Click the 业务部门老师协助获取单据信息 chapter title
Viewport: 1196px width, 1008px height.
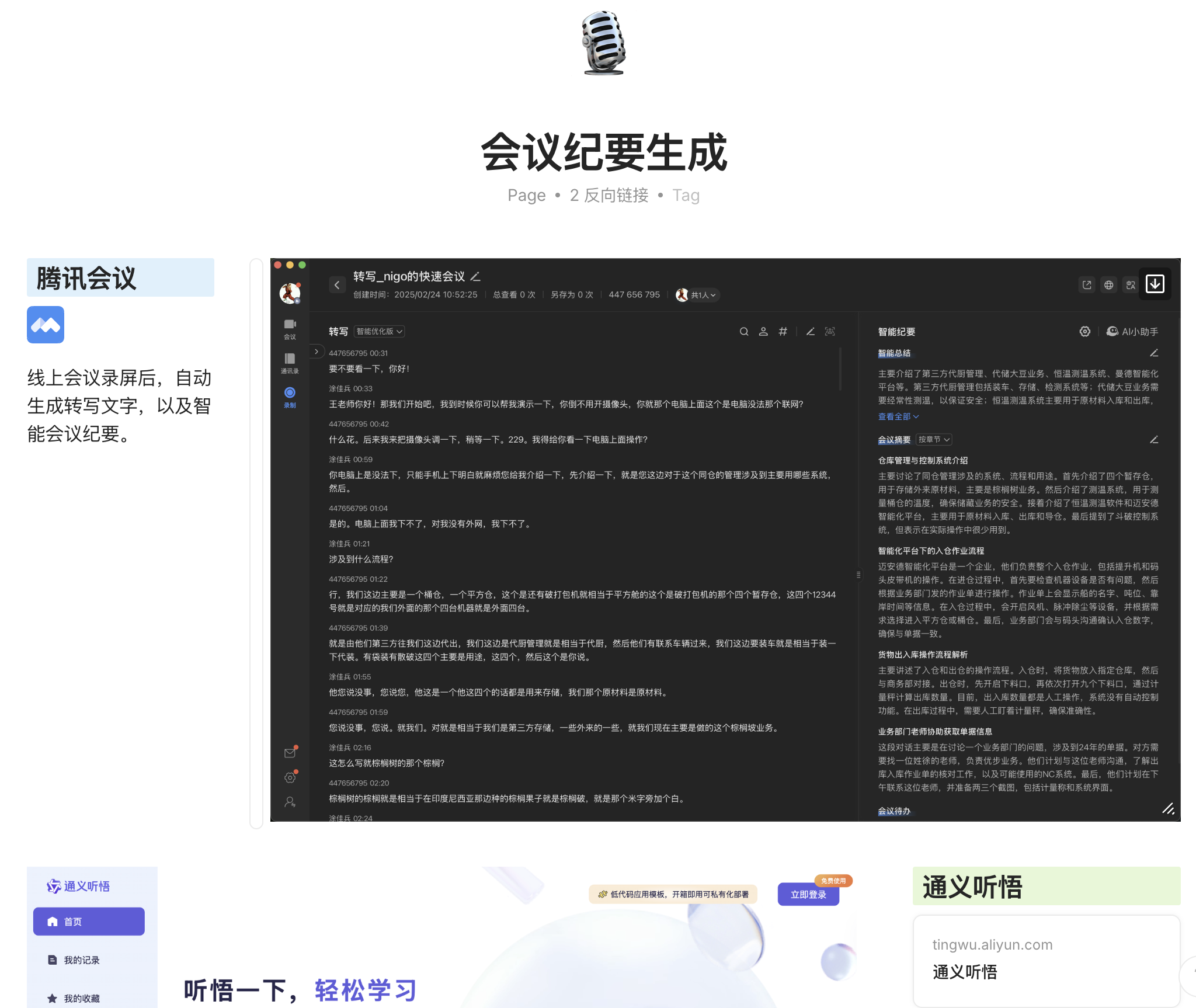(935, 732)
